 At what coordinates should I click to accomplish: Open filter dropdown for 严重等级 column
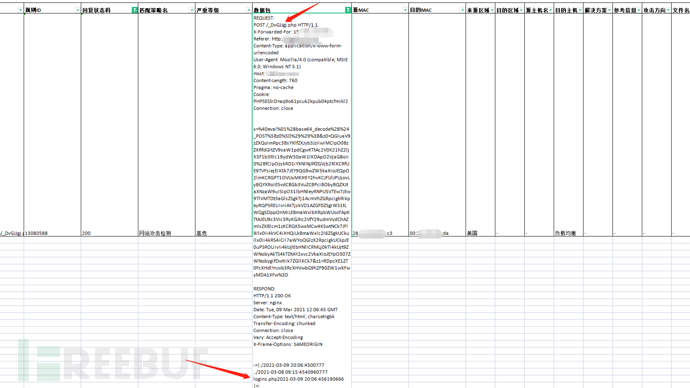(x=249, y=10)
